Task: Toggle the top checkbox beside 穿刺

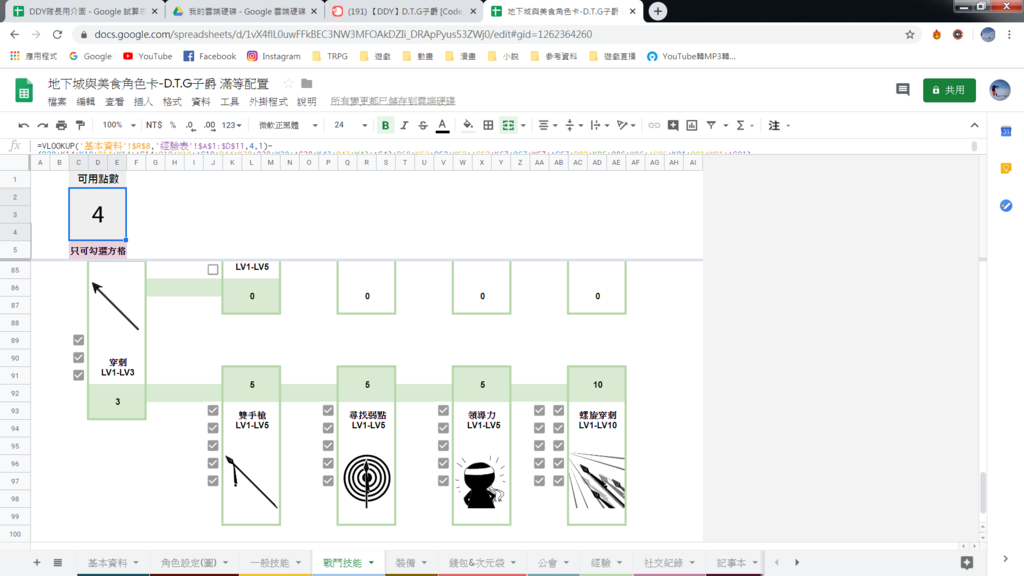Action: 78,340
